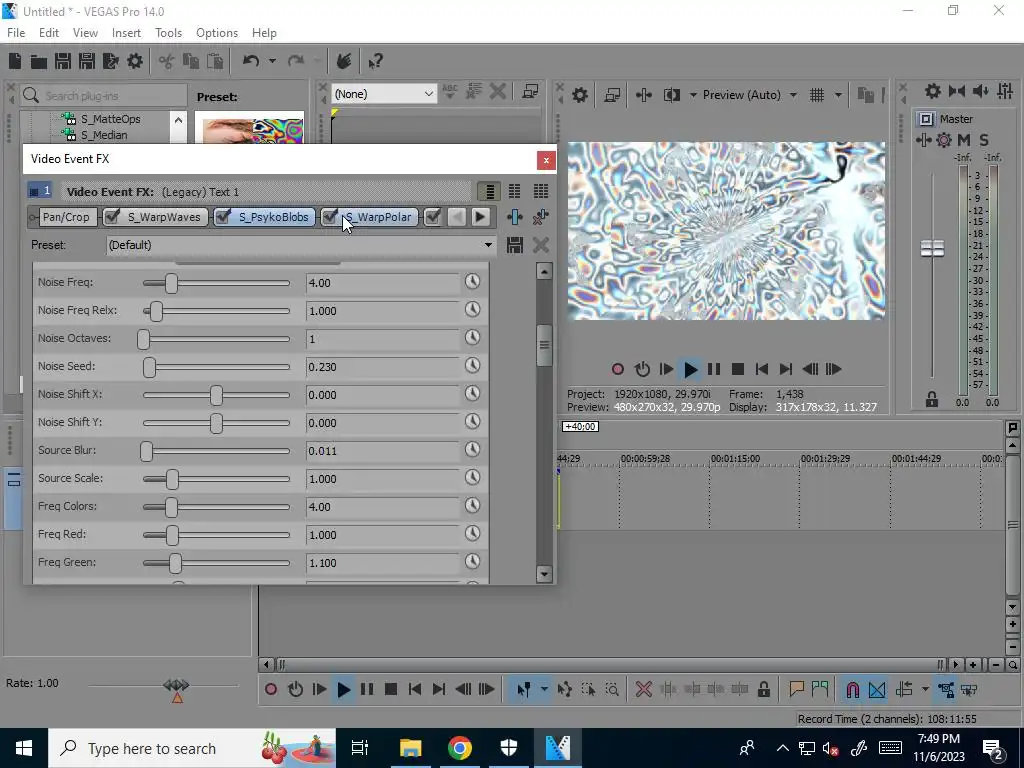
Task: Click the Plug-In Chain button icon
Action: (x=515, y=217)
